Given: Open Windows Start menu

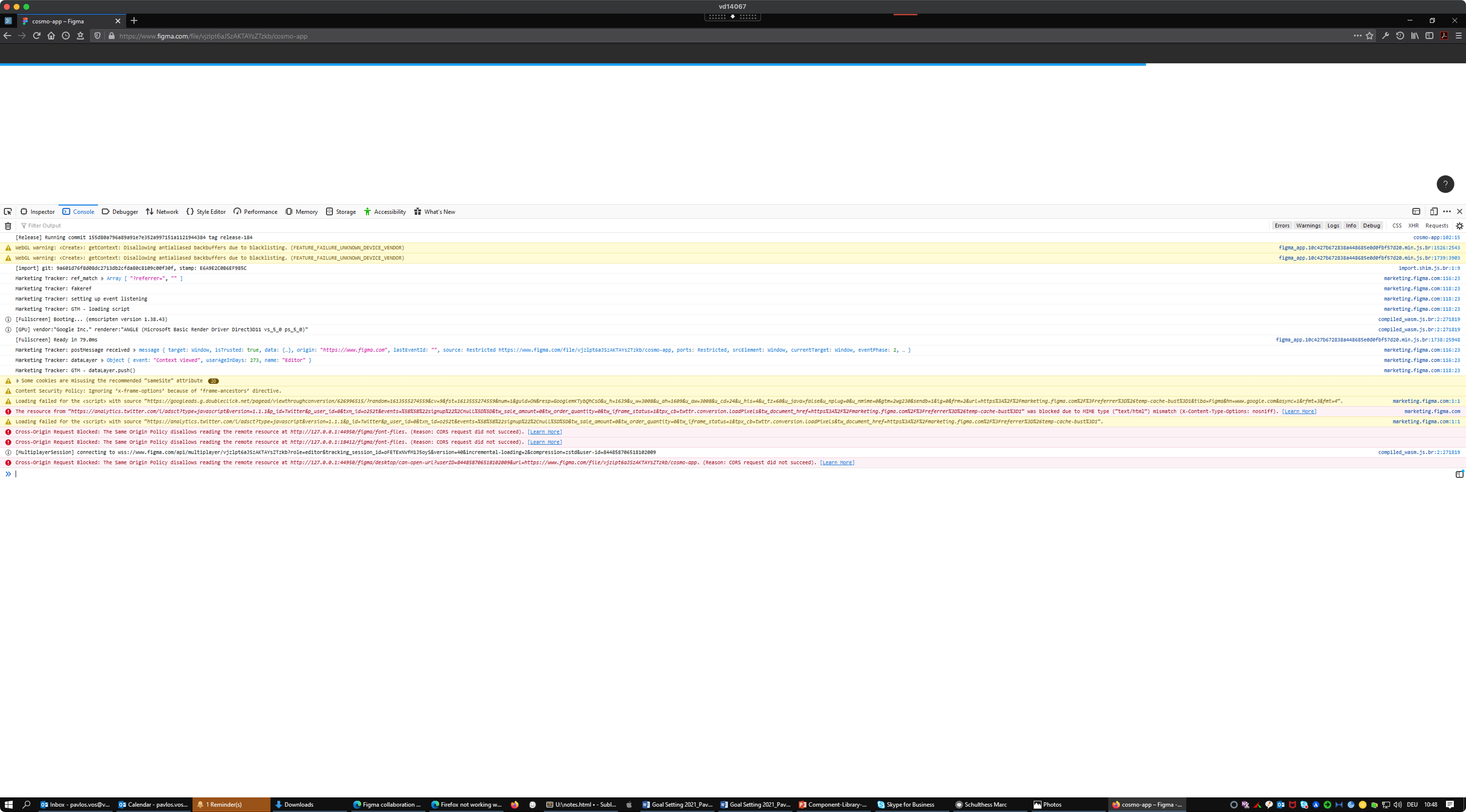Looking at the screenshot, I should point(9,805).
